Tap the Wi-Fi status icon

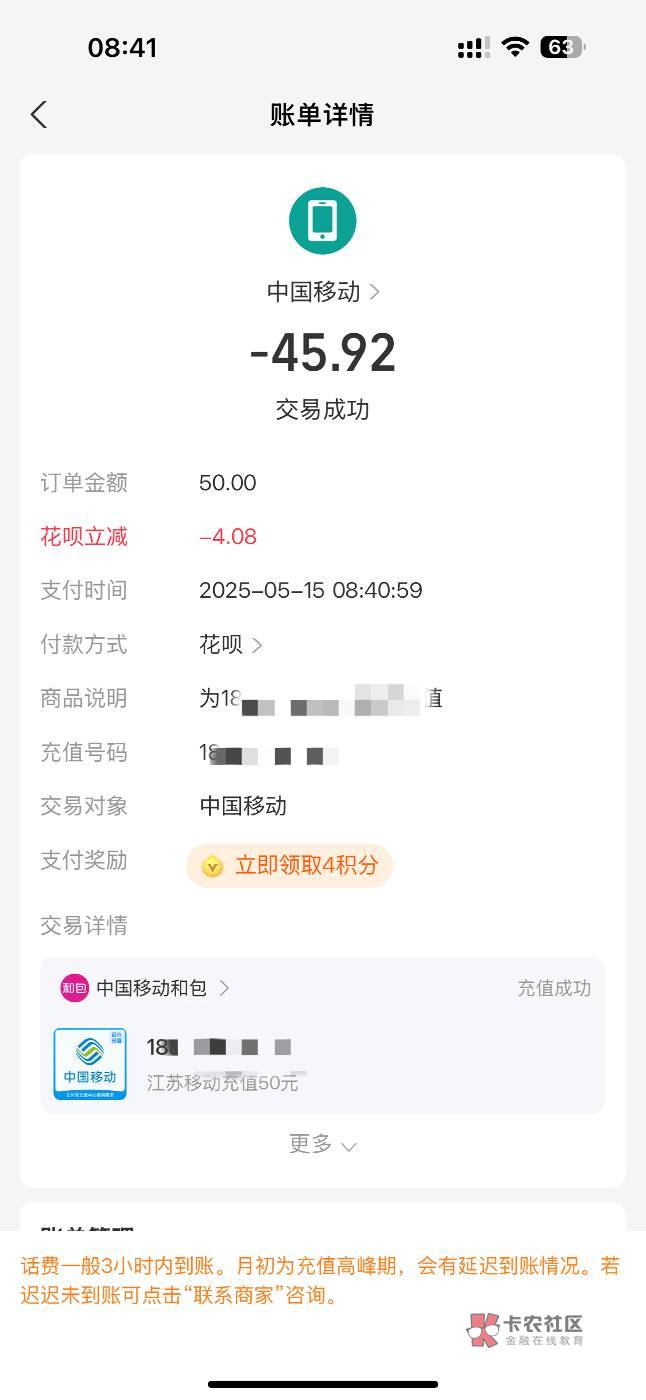[x=515, y=47]
